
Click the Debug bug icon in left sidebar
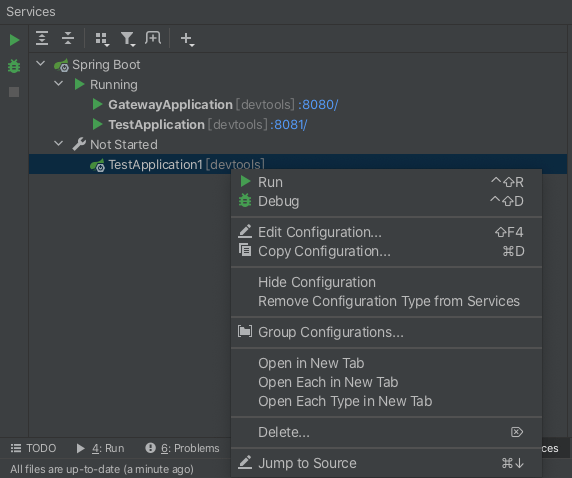click(14, 66)
